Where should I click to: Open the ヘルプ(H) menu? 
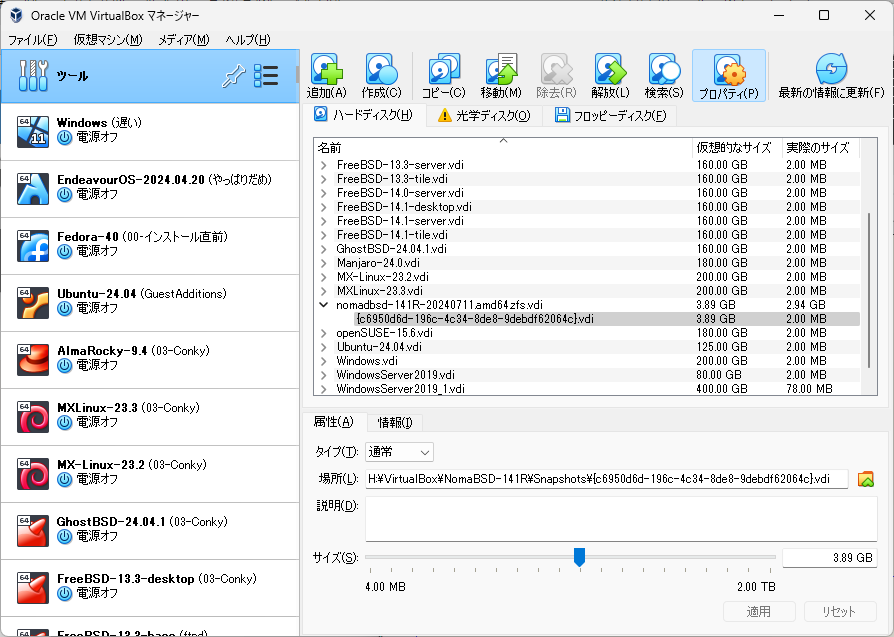[247, 40]
